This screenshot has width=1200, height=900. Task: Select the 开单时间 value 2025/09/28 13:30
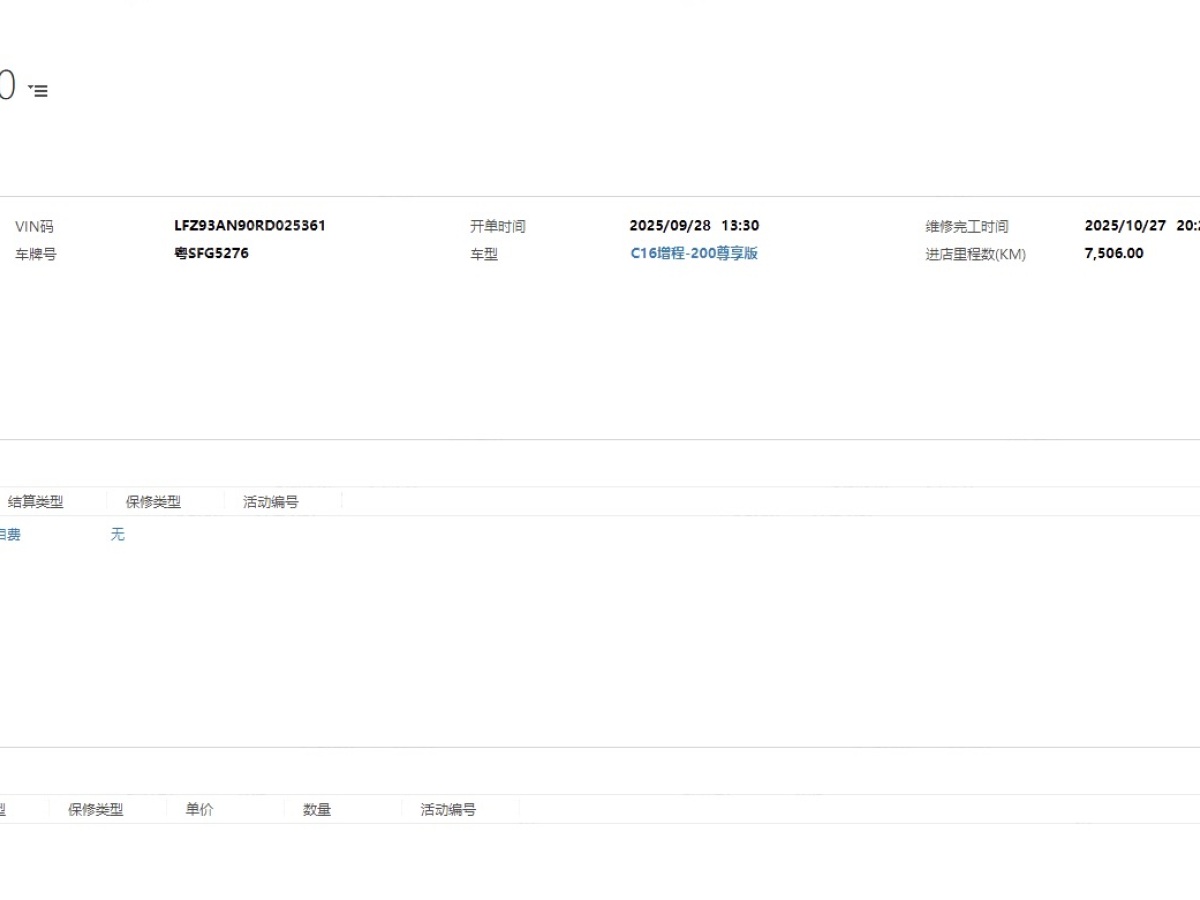694,226
